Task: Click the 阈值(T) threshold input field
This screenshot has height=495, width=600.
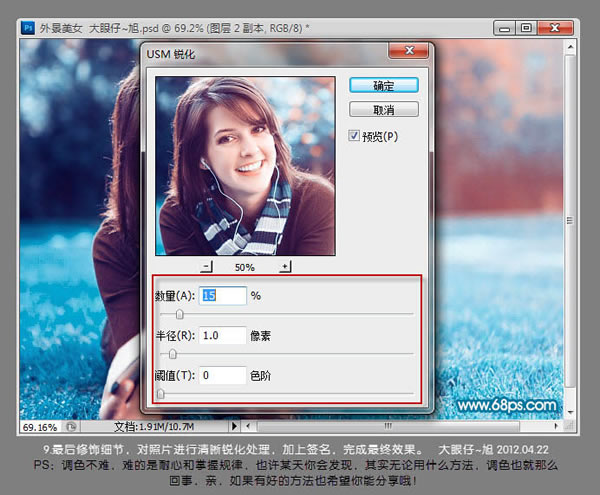Action: [x=222, y=375]
